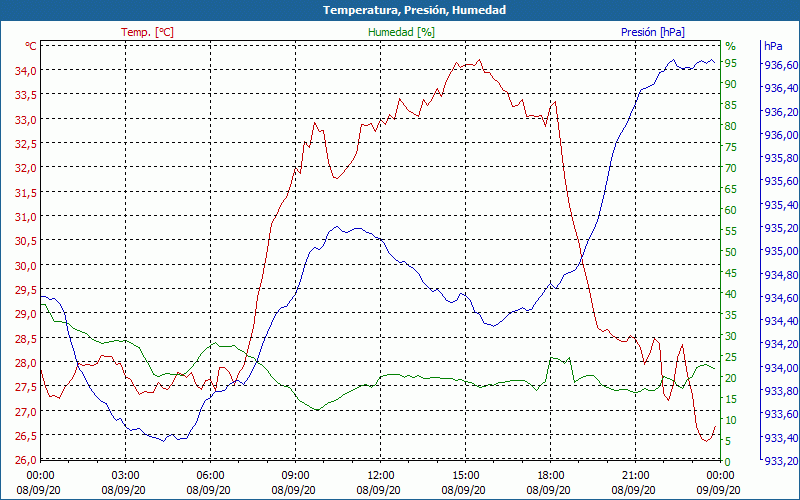This screenshot has width=800, height=500.
Task: Select the 45 tick on humidity axis
Action: [731, 273]
